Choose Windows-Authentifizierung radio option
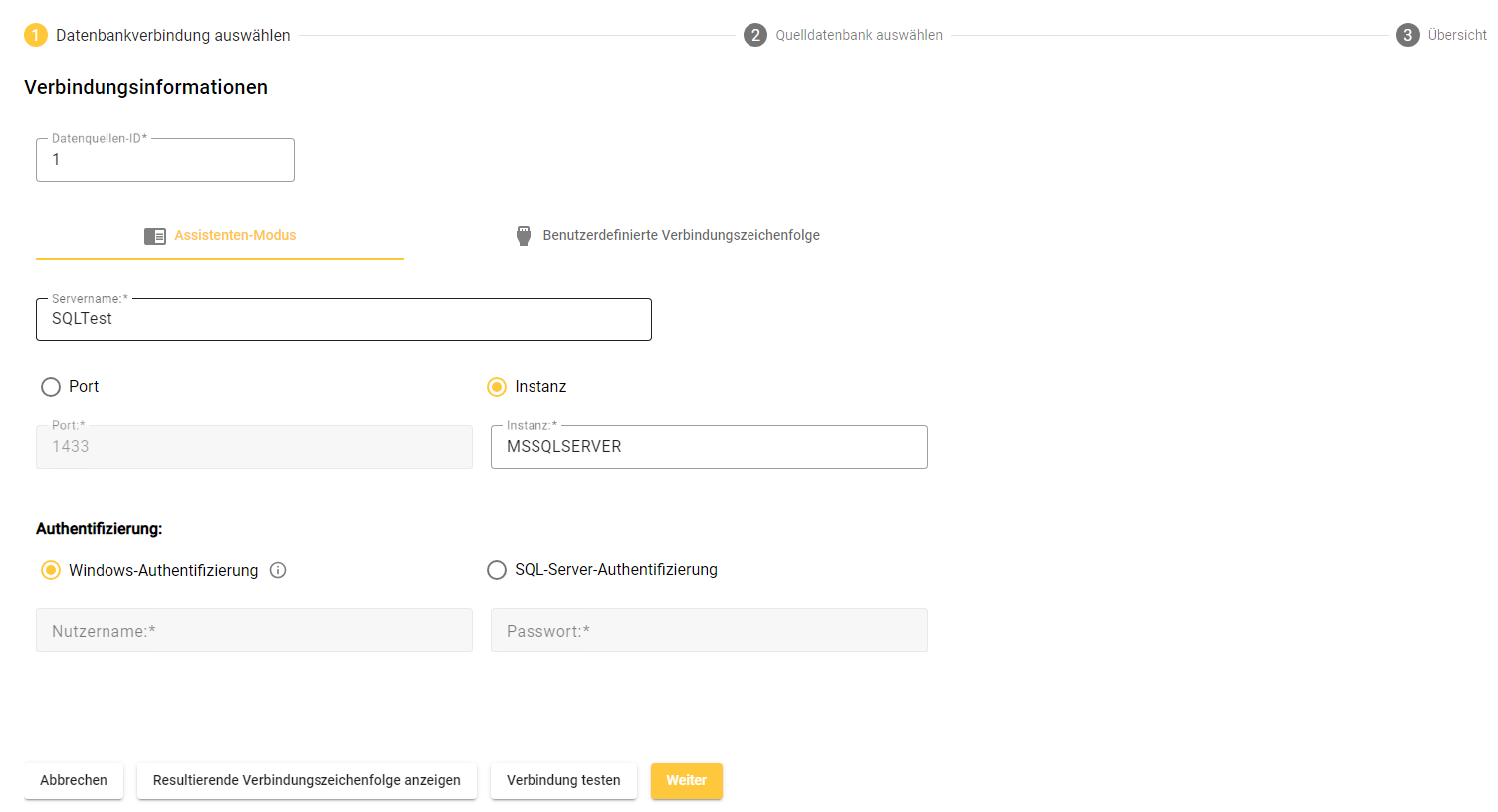Viewport: 1498px width, 812px height. (51, 570)
